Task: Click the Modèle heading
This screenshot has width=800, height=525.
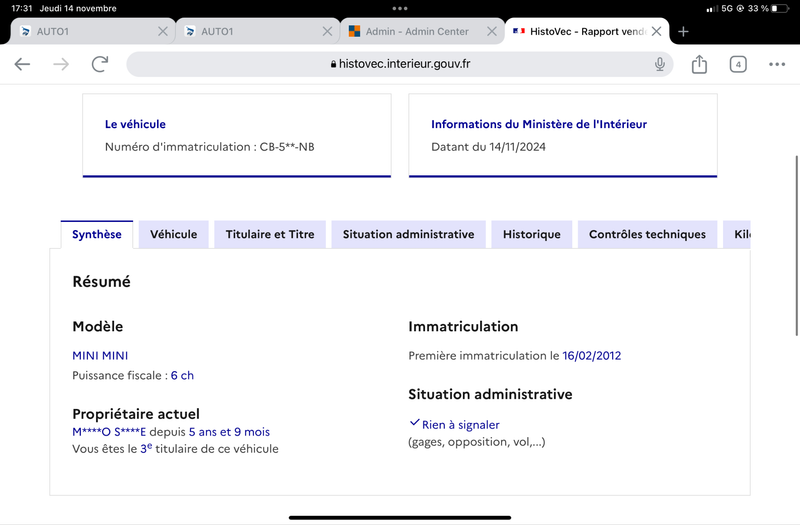Action: [97, 327]
